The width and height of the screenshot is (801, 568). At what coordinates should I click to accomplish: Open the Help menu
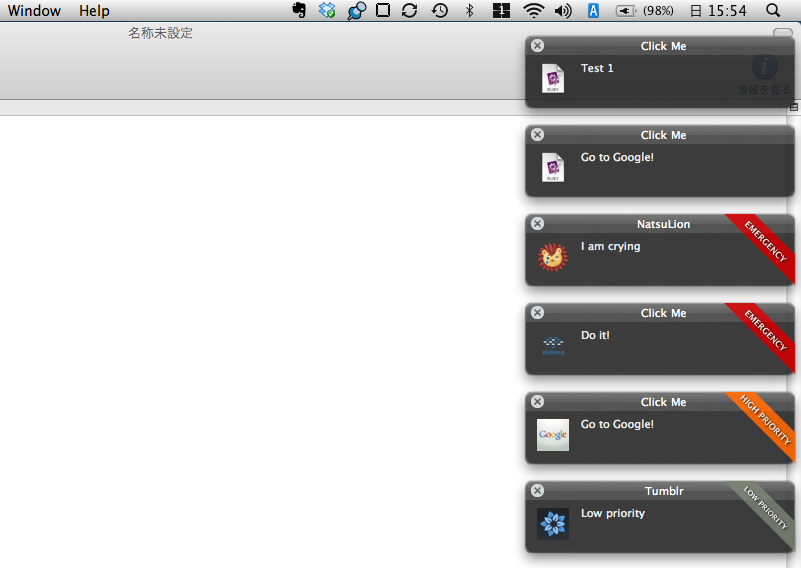point(94,11)
